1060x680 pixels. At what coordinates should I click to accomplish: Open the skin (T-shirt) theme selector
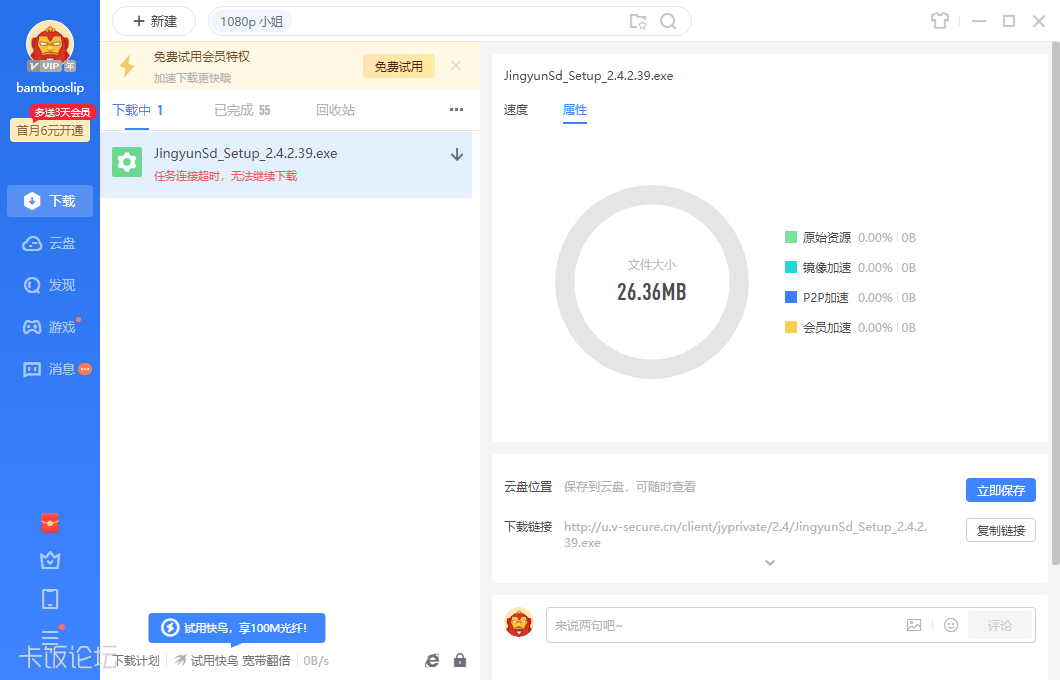coord(938,21)
